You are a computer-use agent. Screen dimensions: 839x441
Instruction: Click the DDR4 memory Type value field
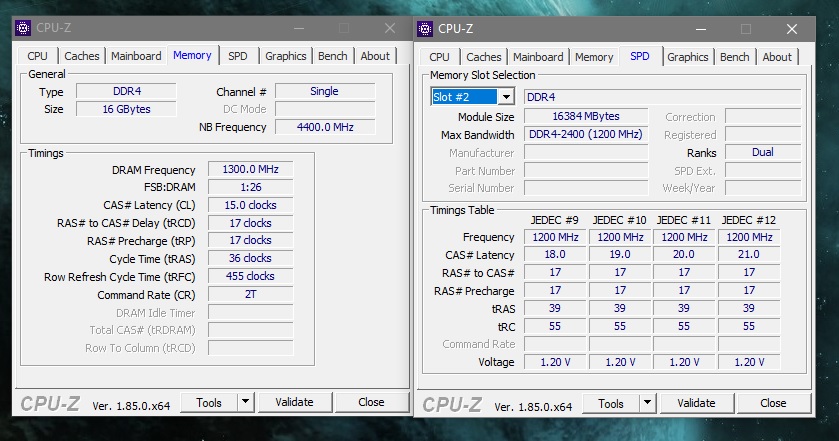126,92
